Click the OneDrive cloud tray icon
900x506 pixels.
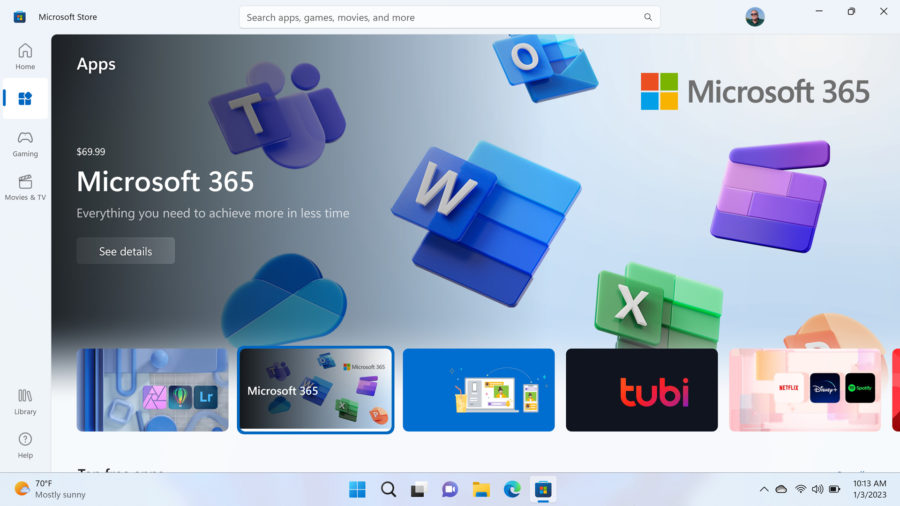coord(781,489)
